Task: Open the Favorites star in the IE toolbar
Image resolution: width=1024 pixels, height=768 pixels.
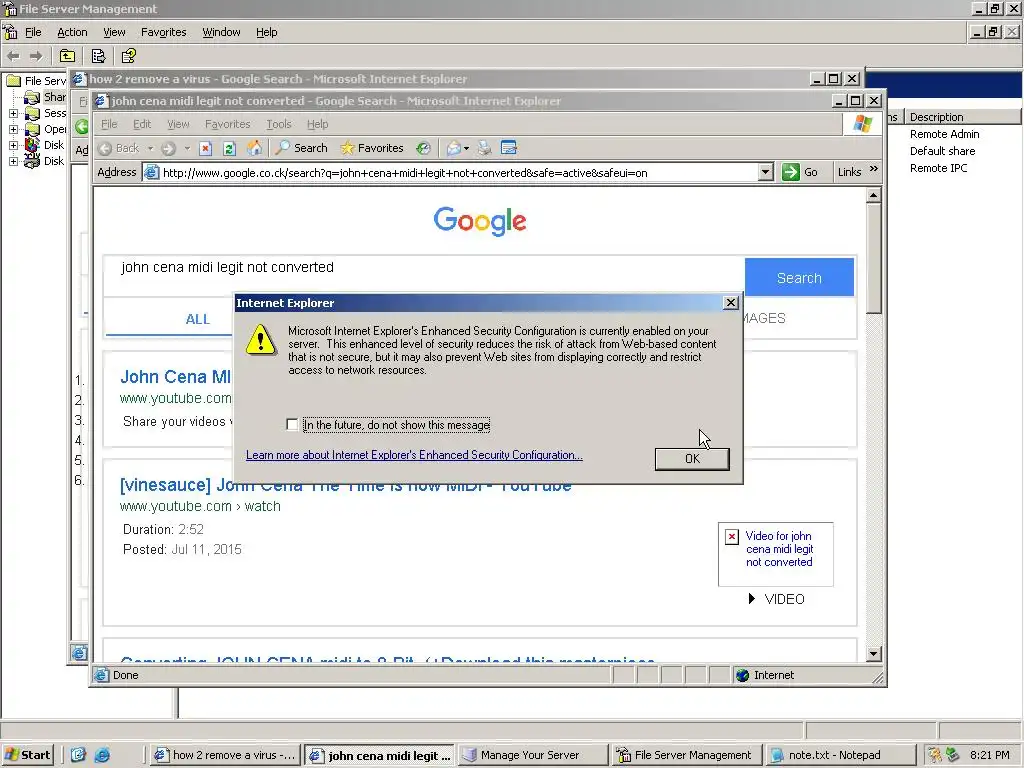Action: 372,148
